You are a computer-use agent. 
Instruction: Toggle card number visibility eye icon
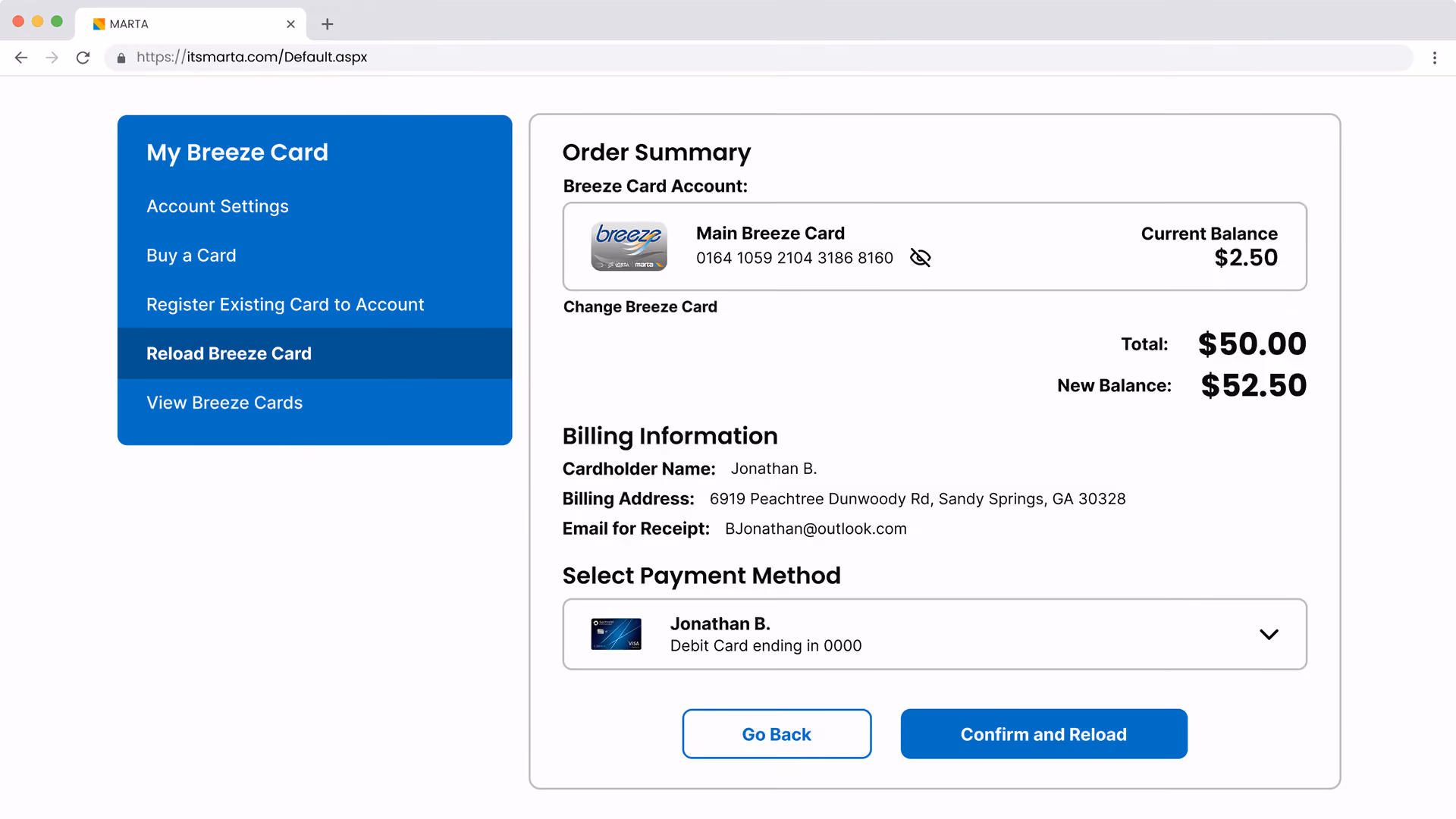tap(920, 258)
